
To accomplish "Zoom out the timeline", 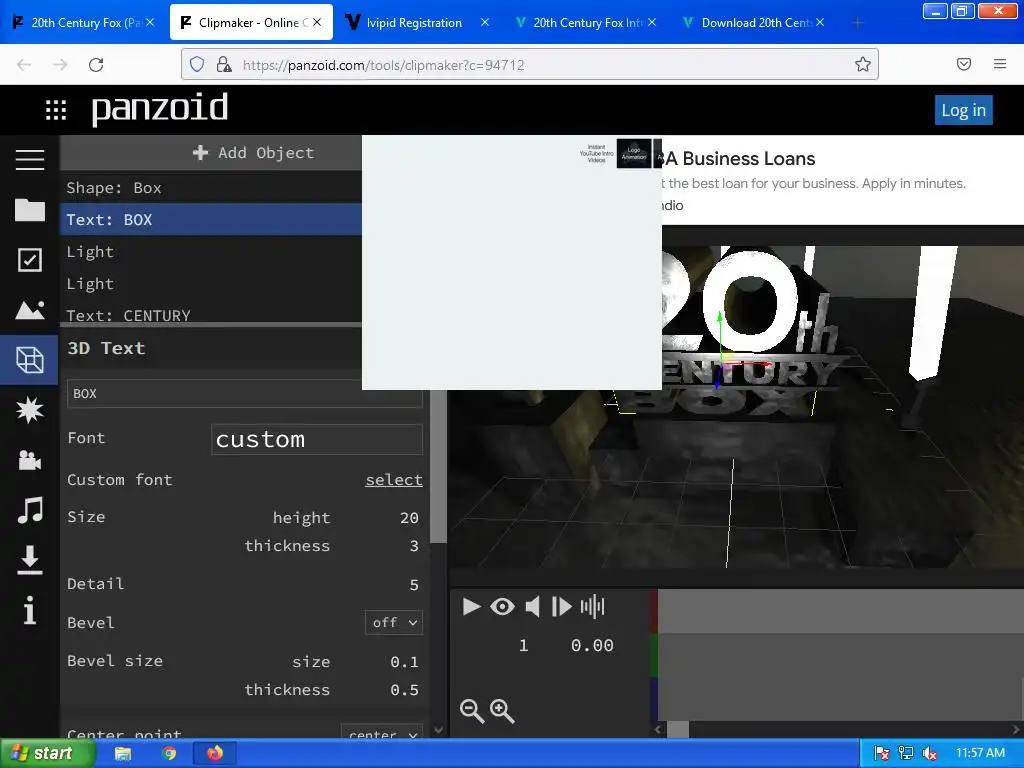I will 472,711.
